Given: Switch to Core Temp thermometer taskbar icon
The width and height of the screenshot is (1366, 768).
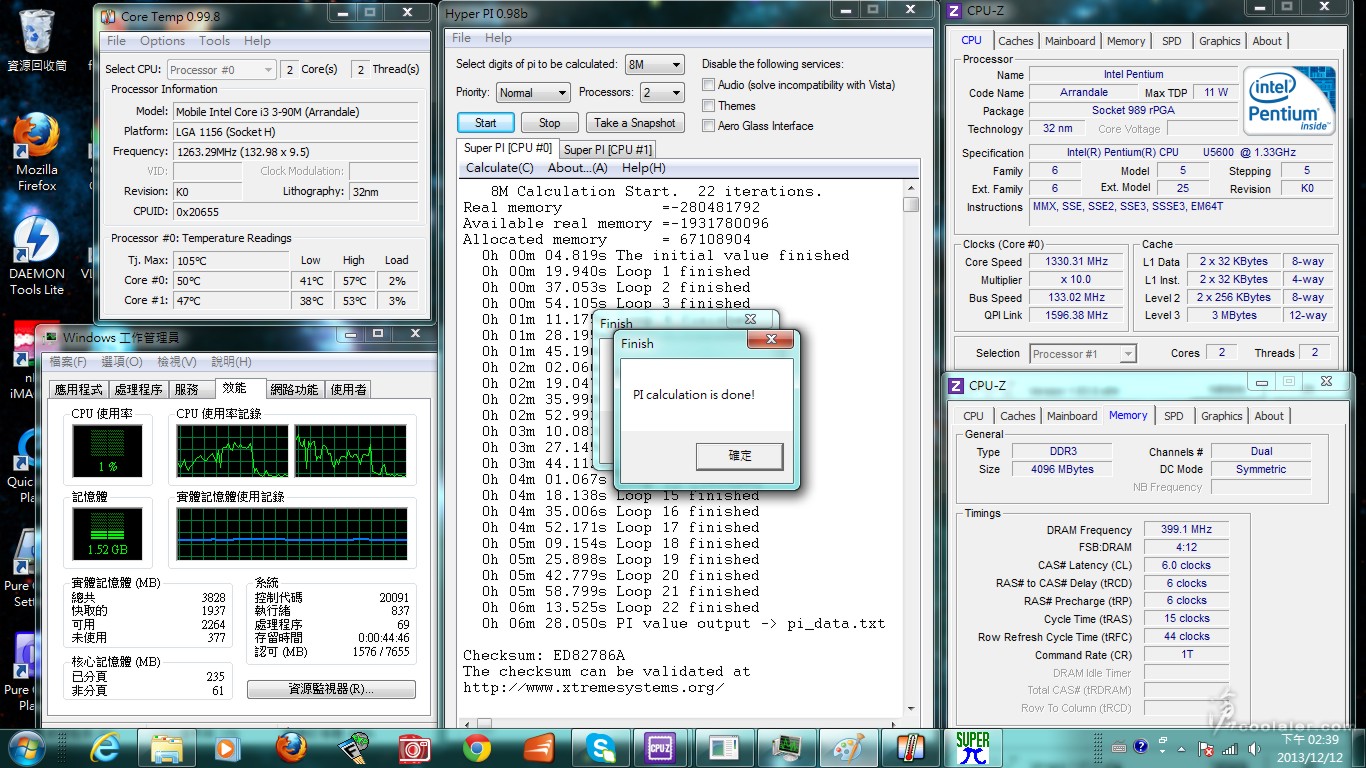Looking at the screenshot, I should 910,747.
